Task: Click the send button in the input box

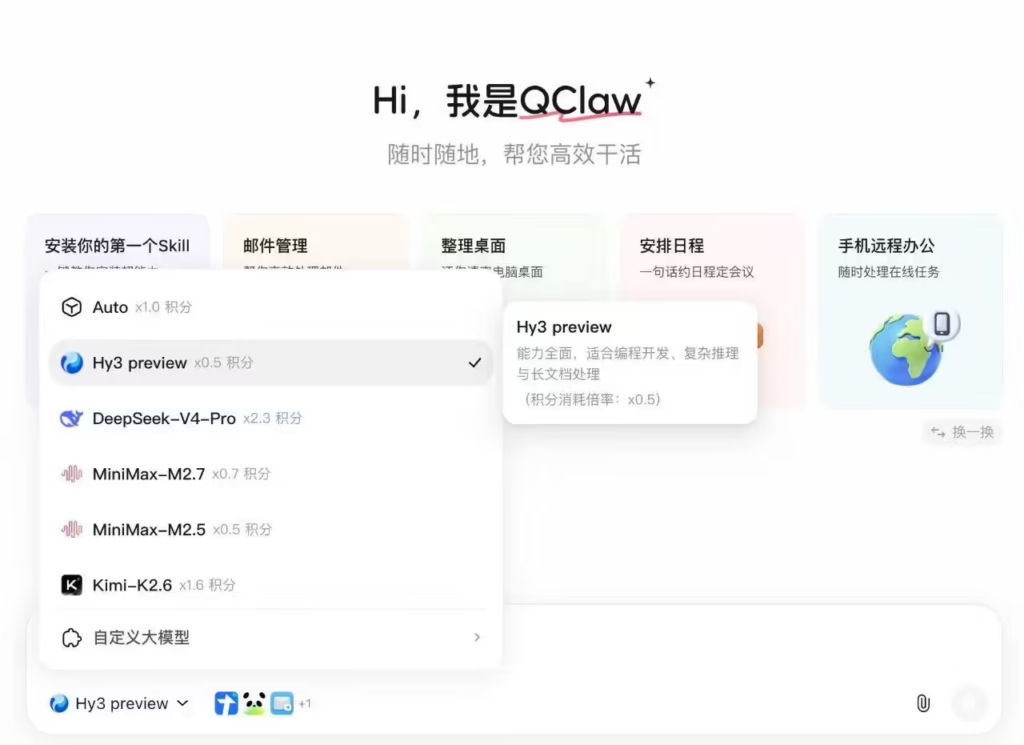Action: [x=968, y=703]
